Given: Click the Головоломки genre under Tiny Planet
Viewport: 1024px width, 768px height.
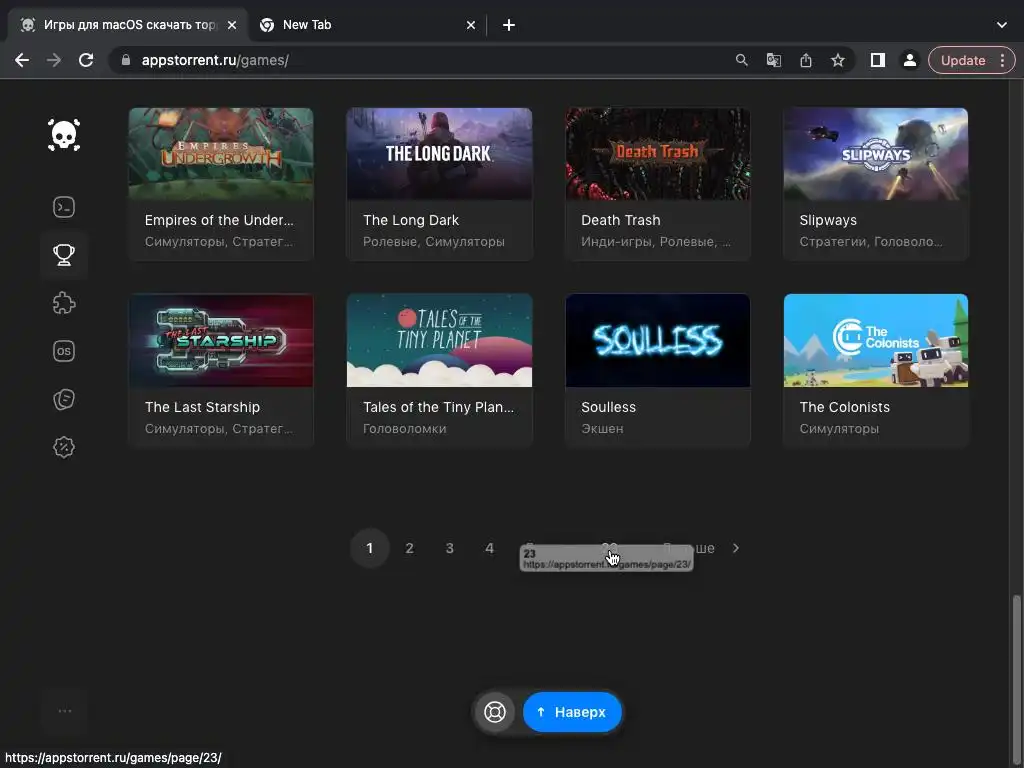Looking at the screenshot, I should [405, 429].
